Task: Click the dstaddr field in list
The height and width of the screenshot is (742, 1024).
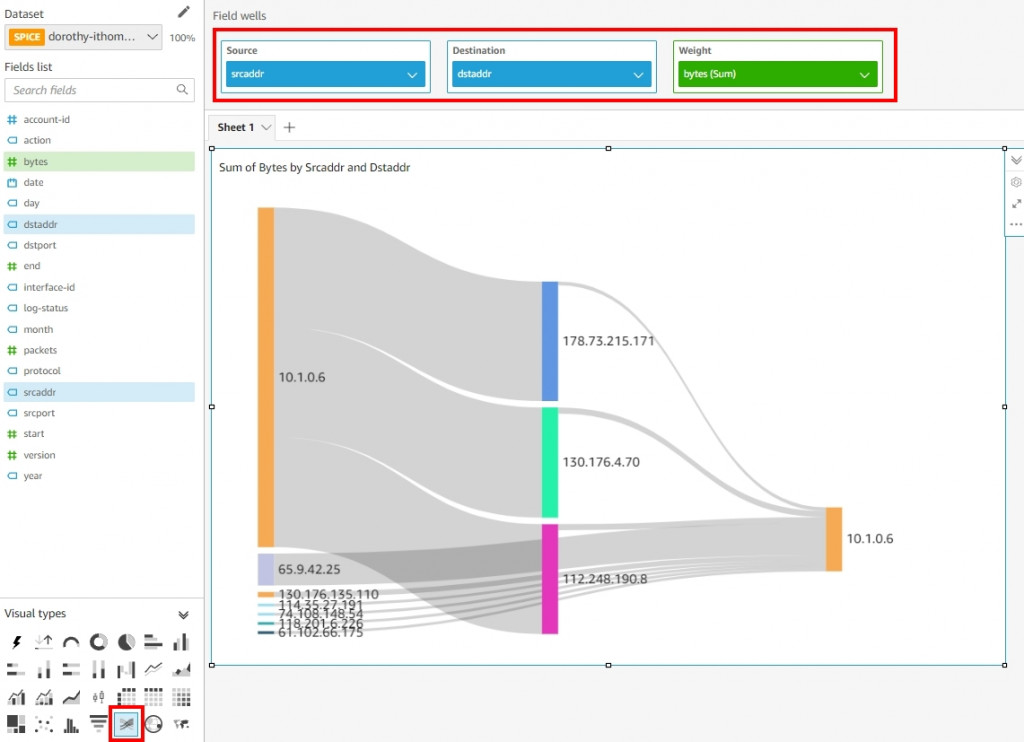Action: 99,224
